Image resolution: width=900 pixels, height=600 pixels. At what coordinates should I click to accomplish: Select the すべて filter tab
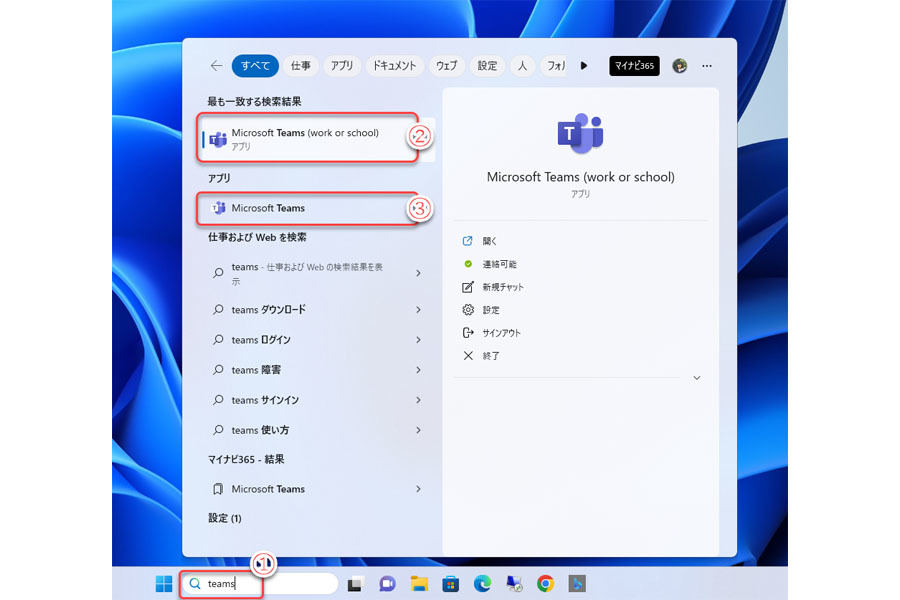point(255,66)
